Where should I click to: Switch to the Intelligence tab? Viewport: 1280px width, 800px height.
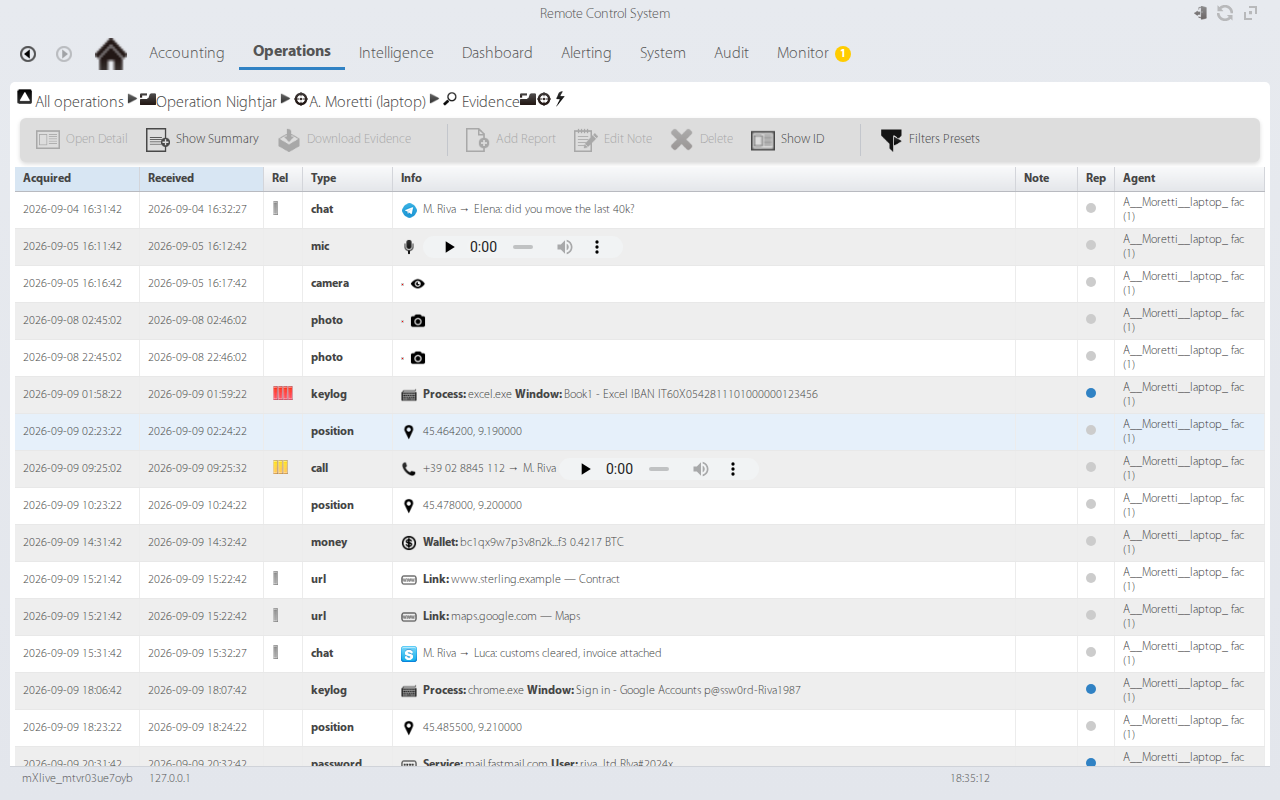(396, 53)
